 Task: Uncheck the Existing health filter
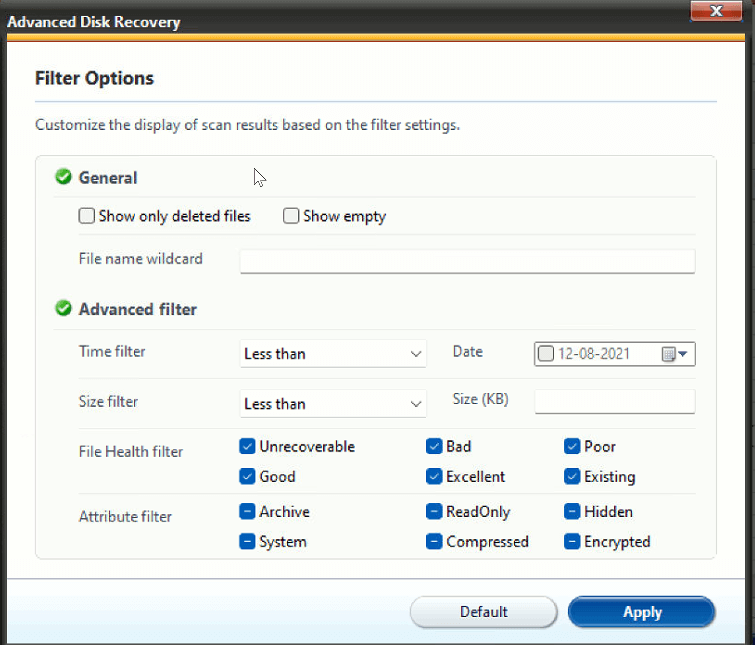click(572, 476)
